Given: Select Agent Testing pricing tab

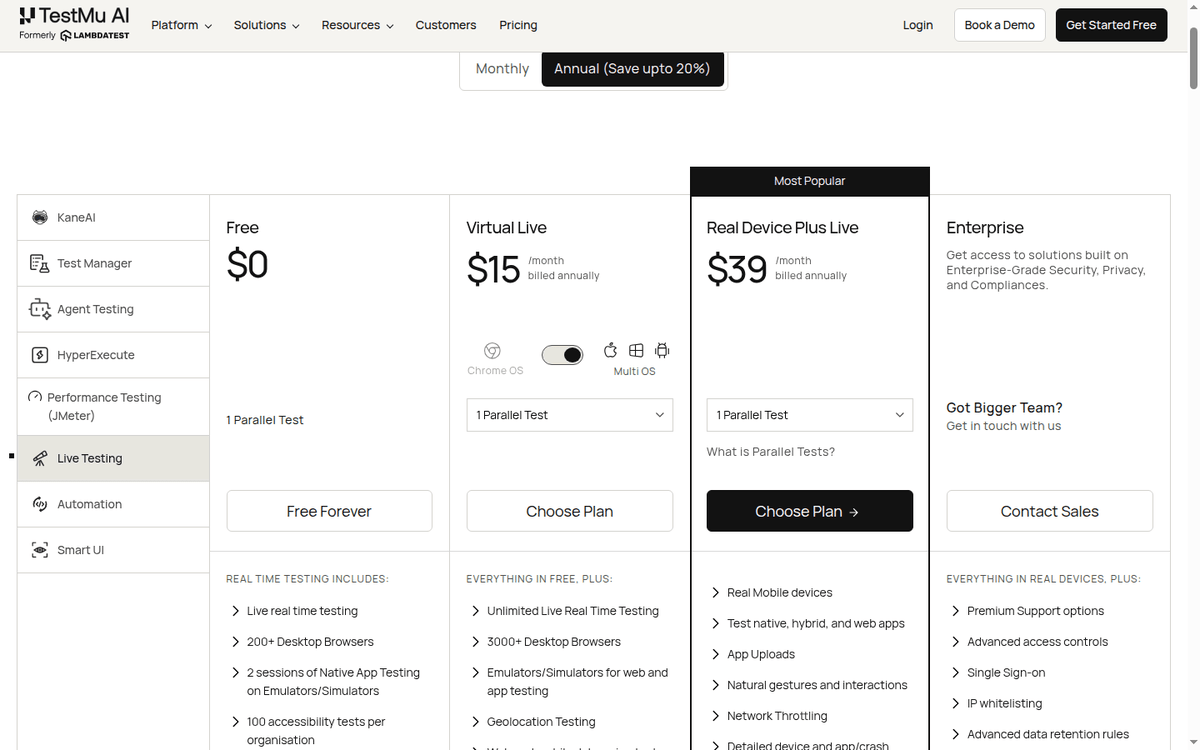Looking at the screenshot, I should 113,310.
